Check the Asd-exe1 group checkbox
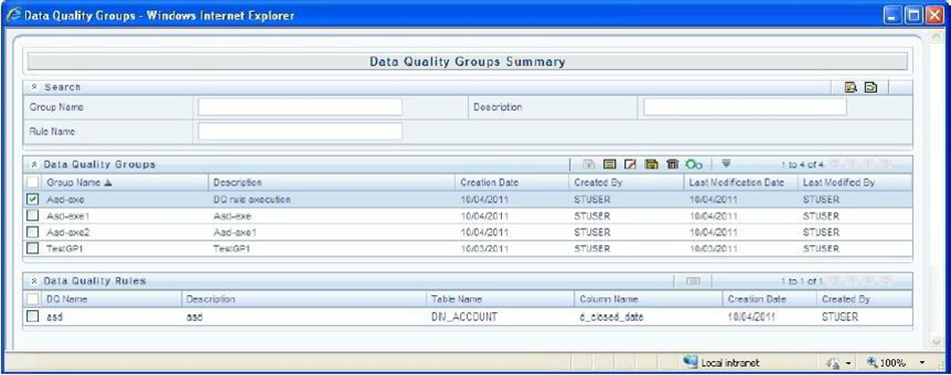 tap(33, 215)
